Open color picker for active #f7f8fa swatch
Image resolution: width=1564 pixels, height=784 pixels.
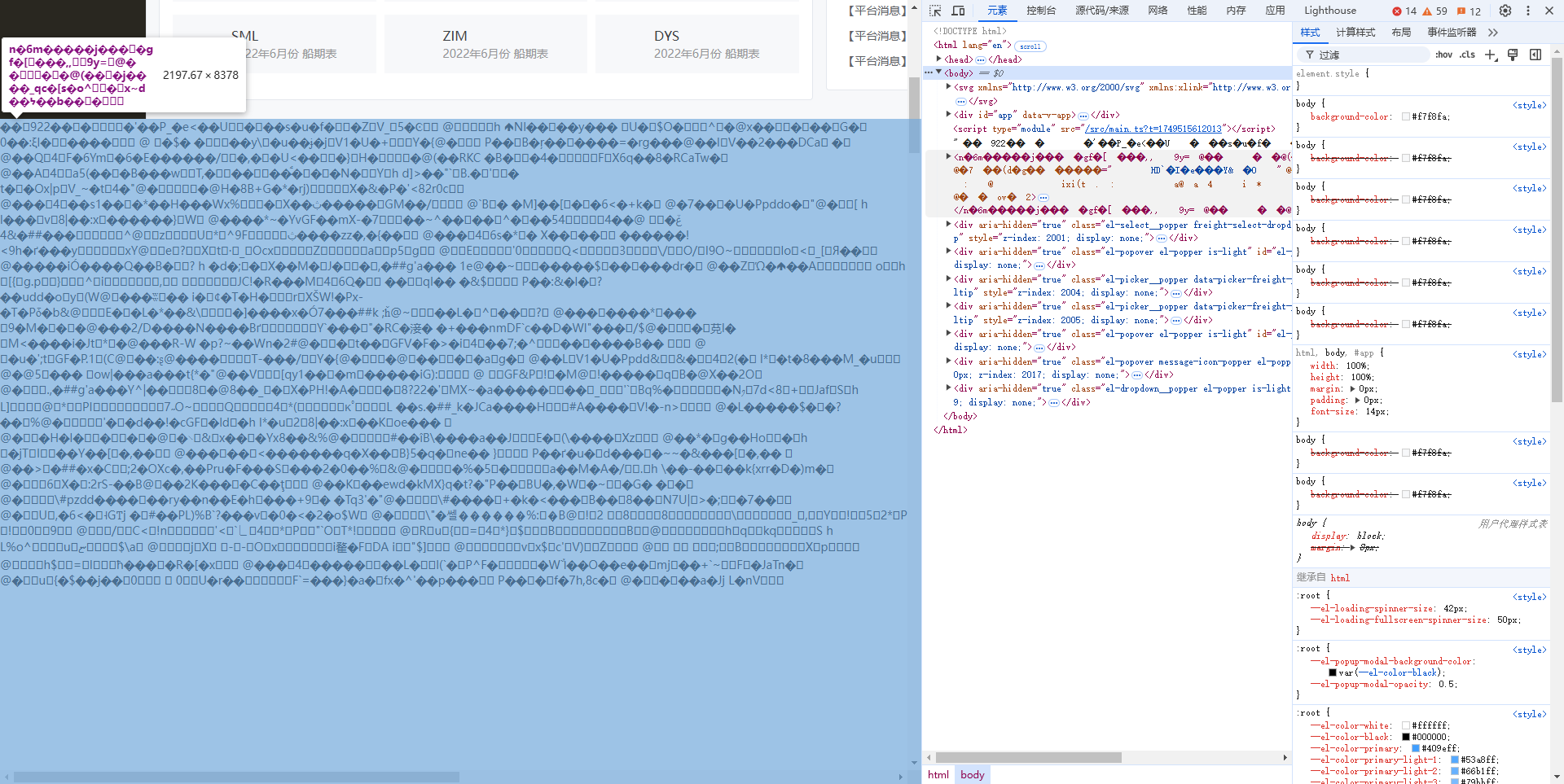pyautogui.click(x=1406, y=116)
